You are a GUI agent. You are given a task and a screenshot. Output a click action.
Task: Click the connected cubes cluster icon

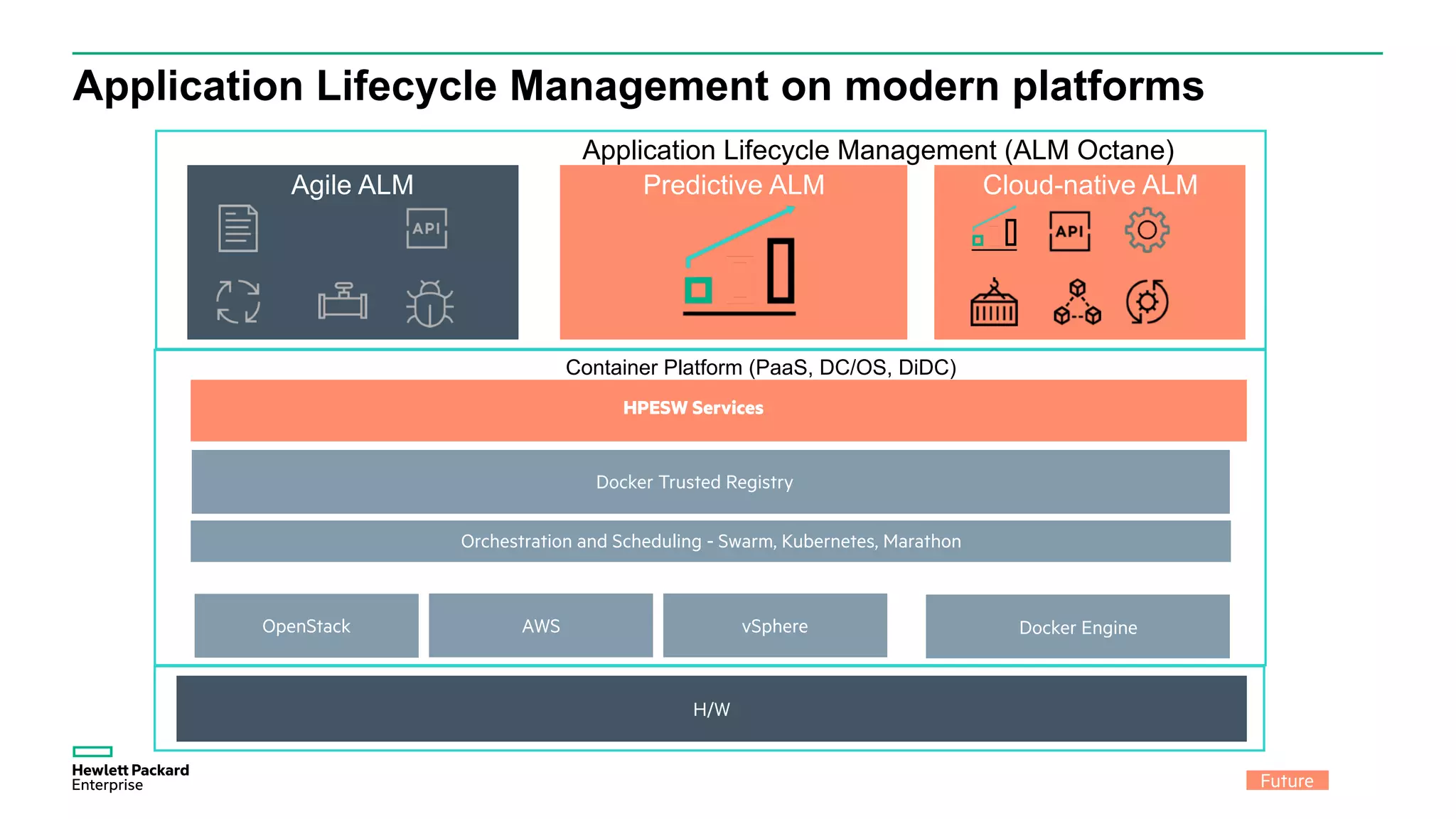click(1077, 302)
